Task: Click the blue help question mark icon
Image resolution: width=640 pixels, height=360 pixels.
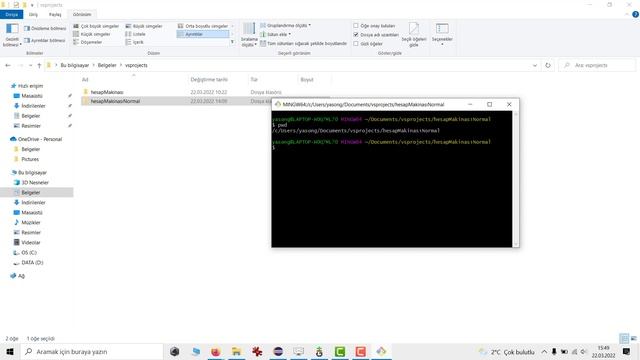Action: (636, 14)
